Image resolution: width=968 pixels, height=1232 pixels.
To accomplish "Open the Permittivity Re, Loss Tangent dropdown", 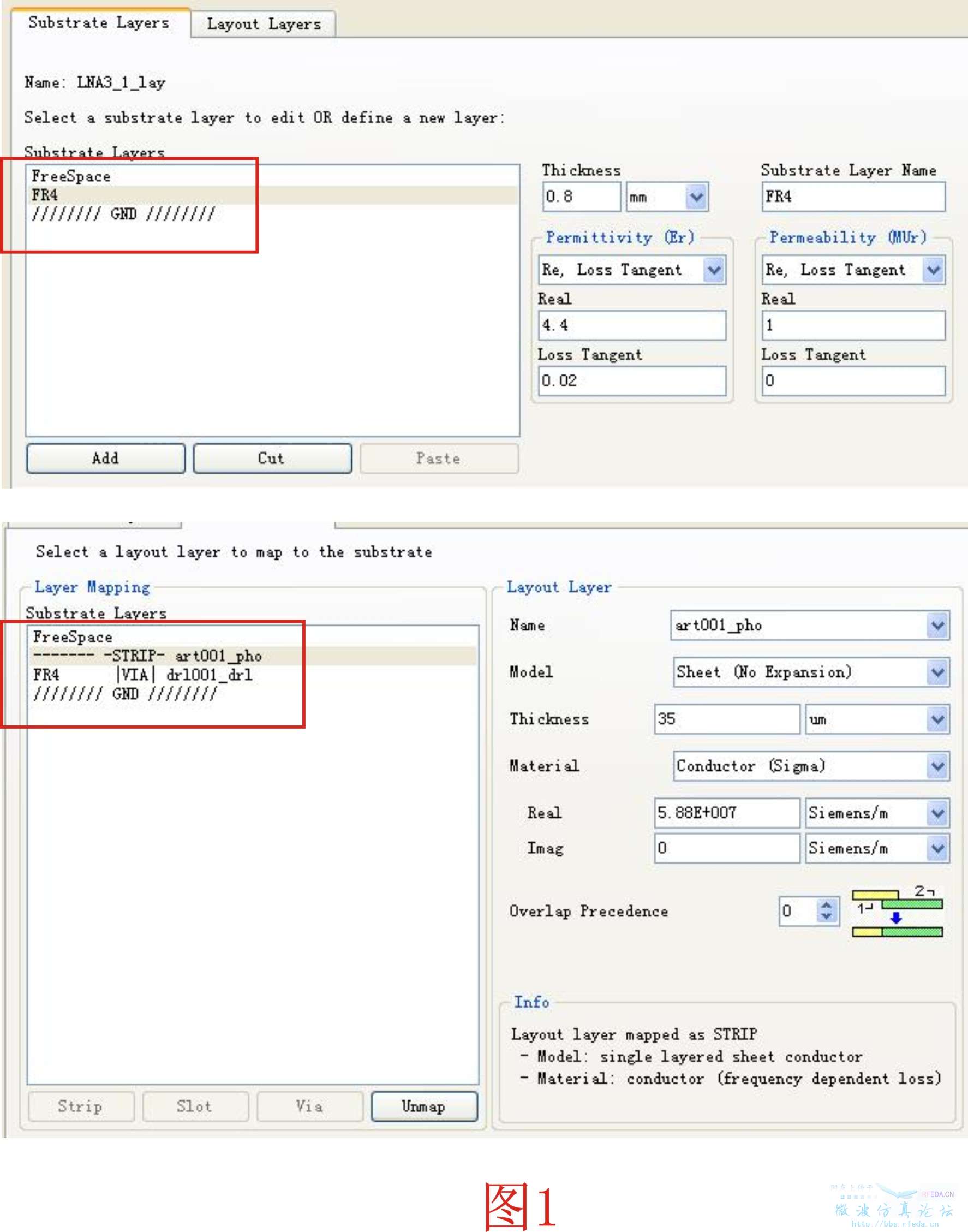I will click(631, 270).
